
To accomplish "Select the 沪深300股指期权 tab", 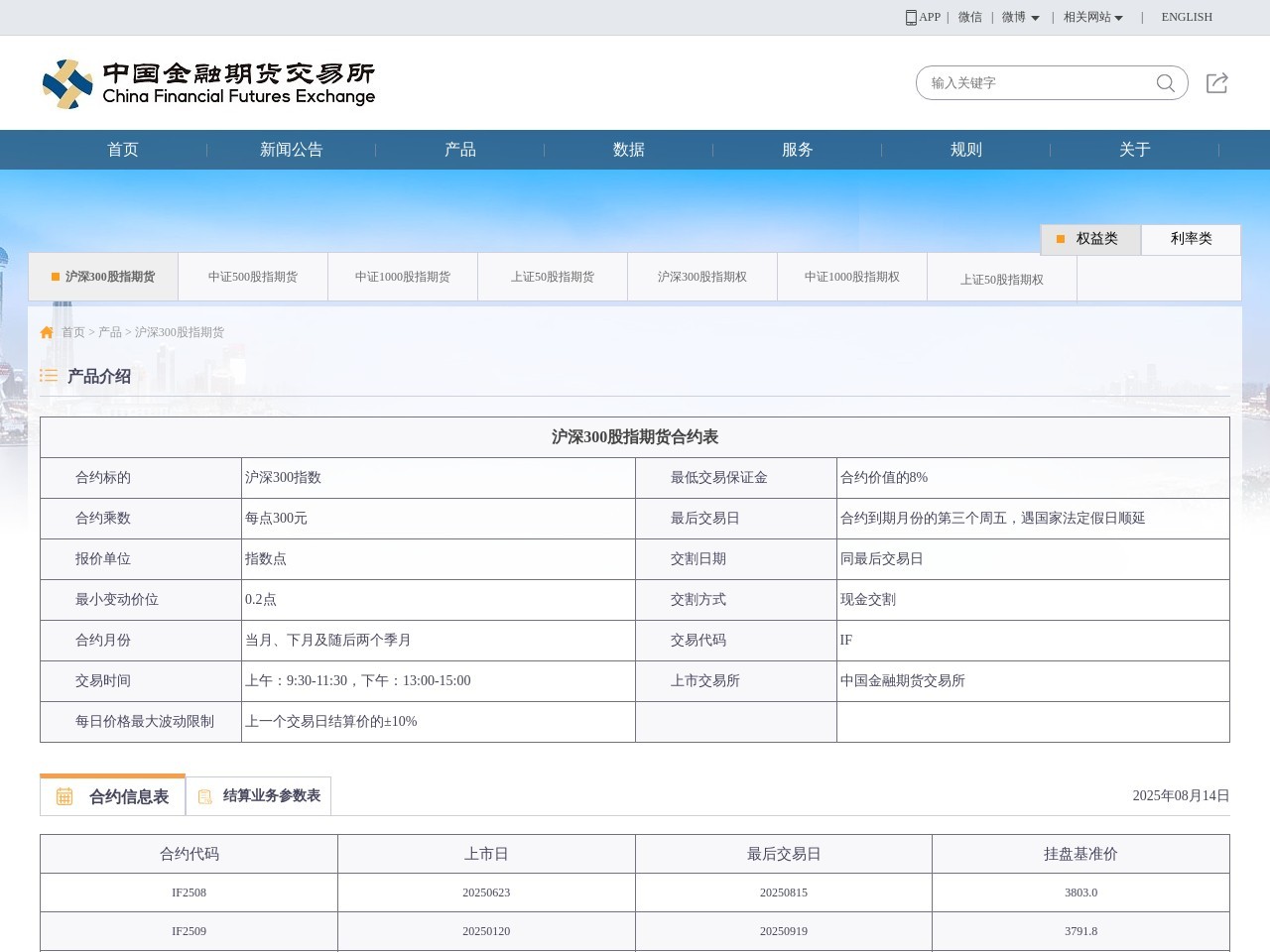I will (702, 277).
